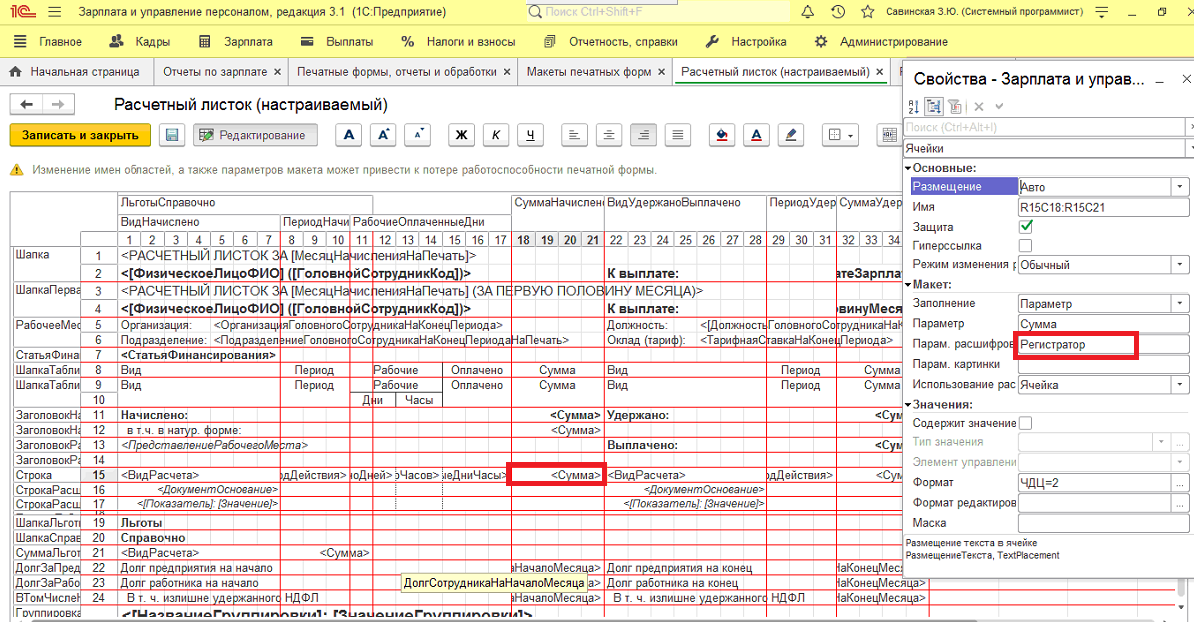The height and width of the screenshot is (622, 1194).
Task: Decrease font size
Action: [418, 136]
